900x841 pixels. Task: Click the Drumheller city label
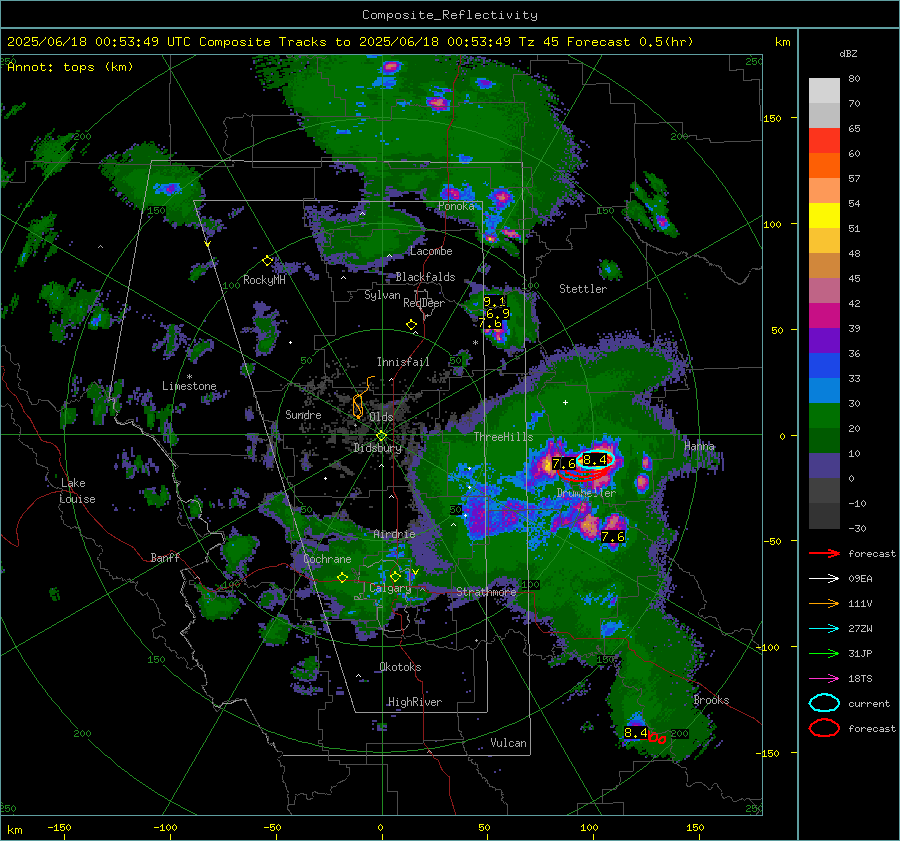click(x=586, y=493)
